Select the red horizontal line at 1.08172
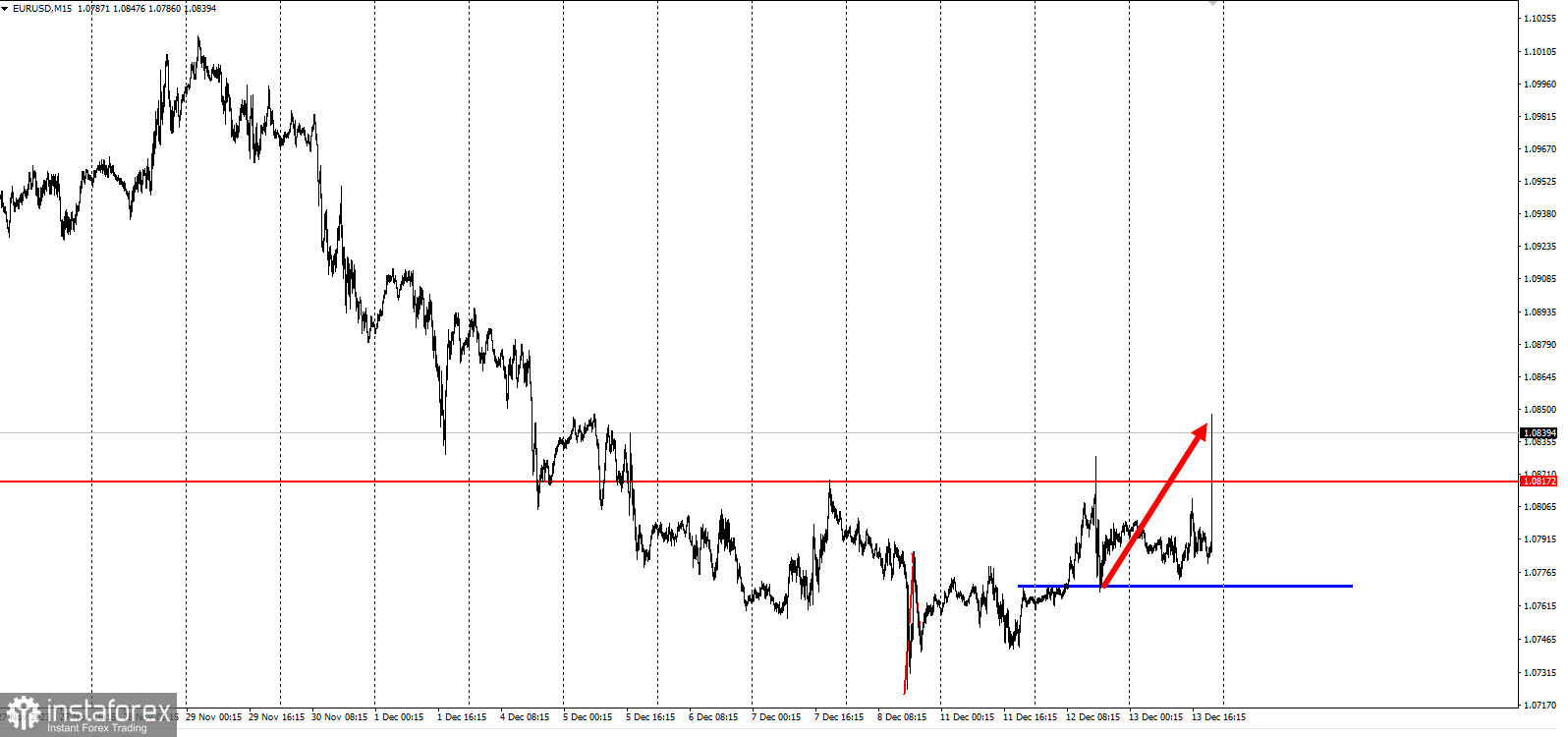This screenshot has height=737, width=1568. [x=758, y=482]
